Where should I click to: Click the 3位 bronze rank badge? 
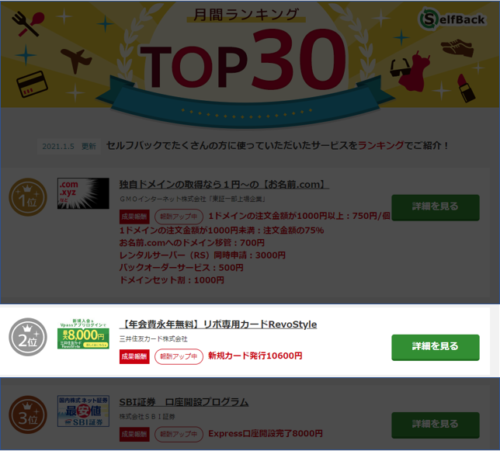28,415
